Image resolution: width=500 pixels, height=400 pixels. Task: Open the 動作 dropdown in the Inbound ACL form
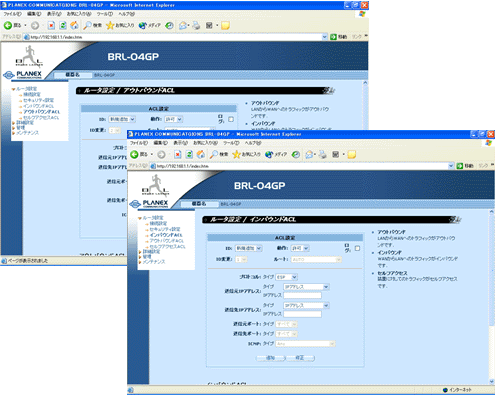tap(300, 248)
